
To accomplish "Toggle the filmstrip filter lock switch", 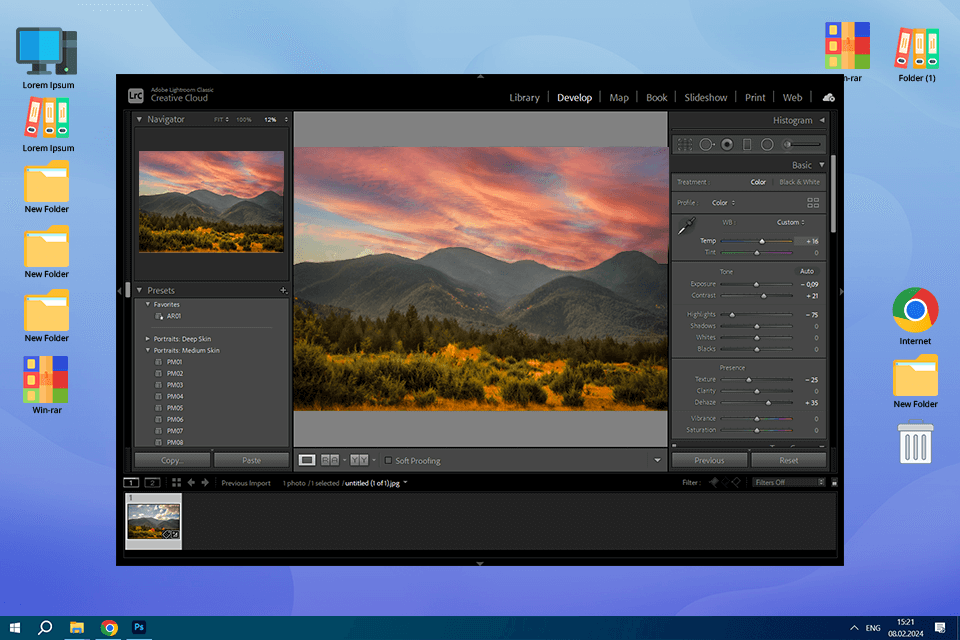I will click(834, 483).
